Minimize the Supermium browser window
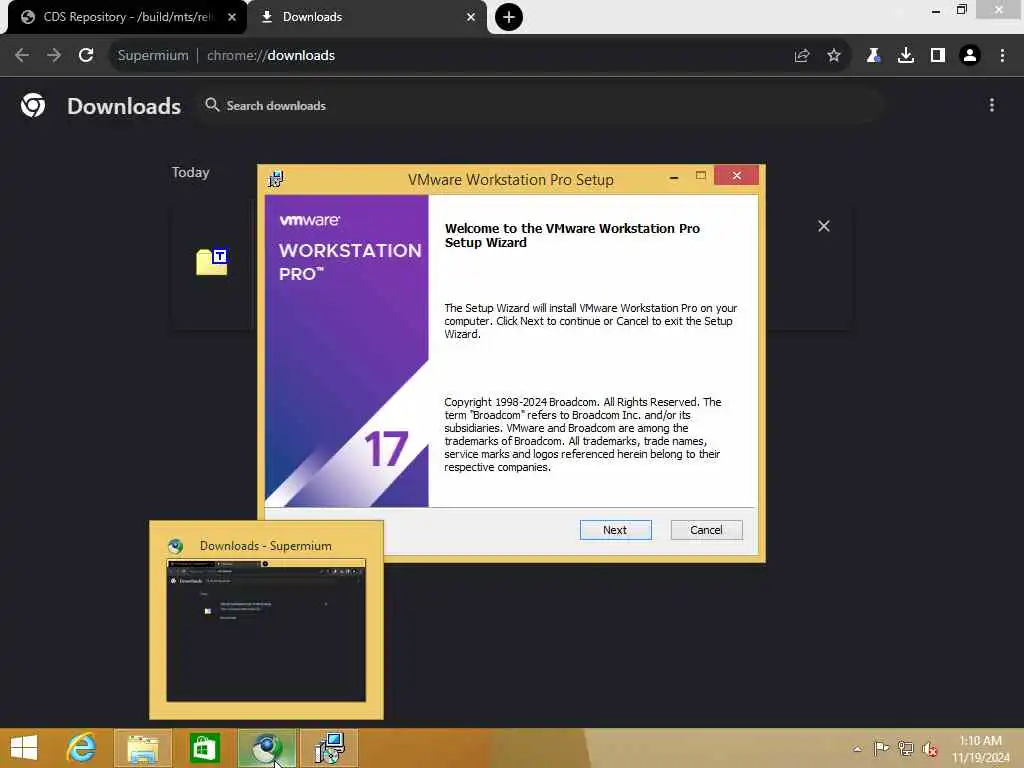Screen dimensions: 1024x768 coord(935,10)
